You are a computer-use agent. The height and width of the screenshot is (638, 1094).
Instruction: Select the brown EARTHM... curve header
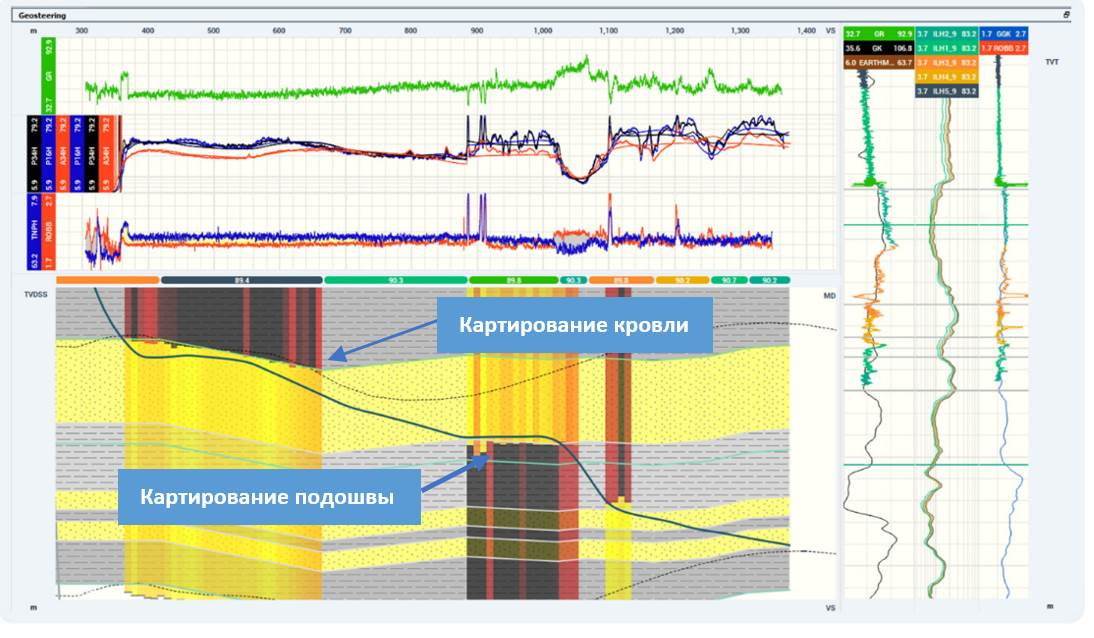tap(878, 63)
